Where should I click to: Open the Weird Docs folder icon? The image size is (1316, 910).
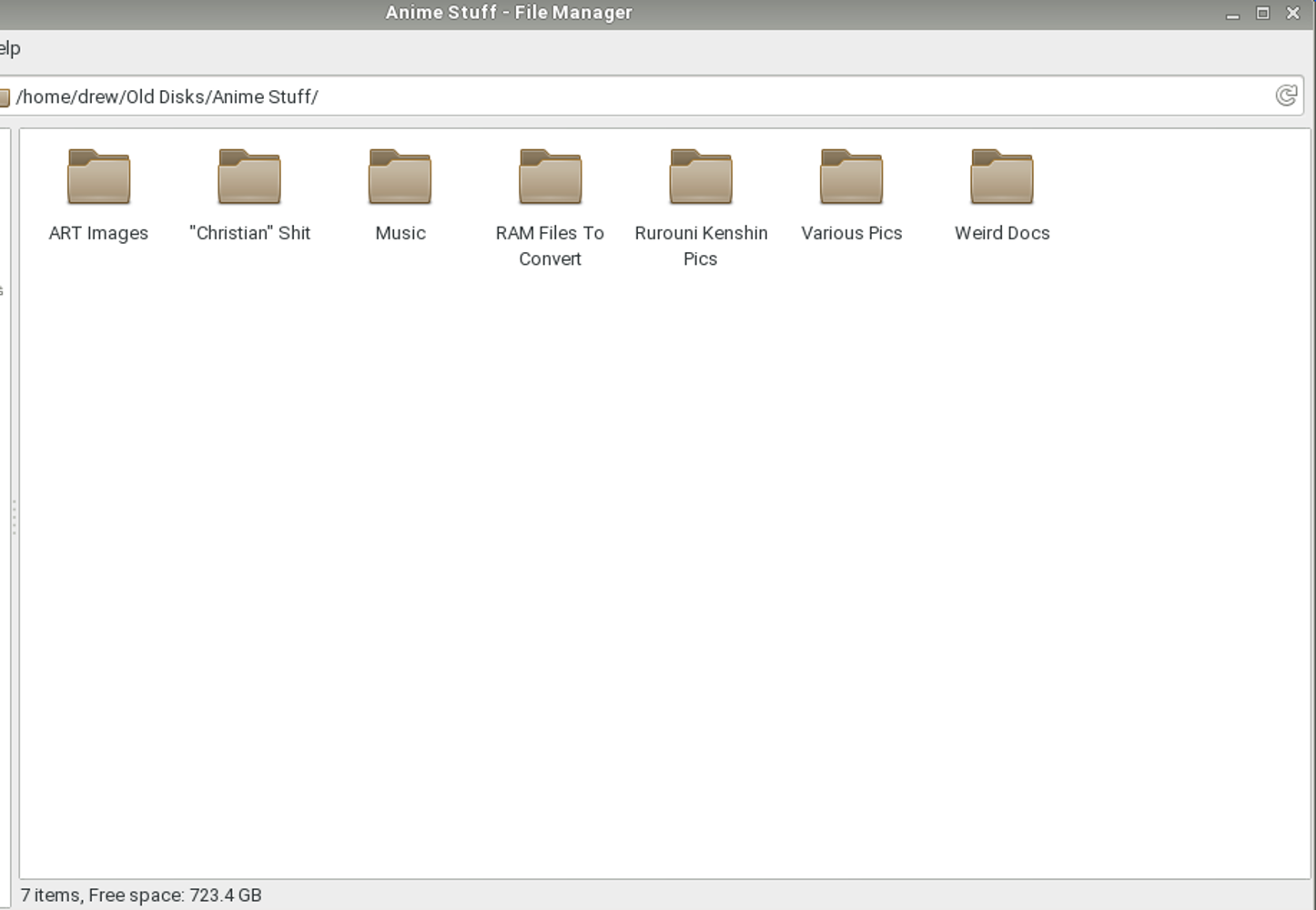1002,177
